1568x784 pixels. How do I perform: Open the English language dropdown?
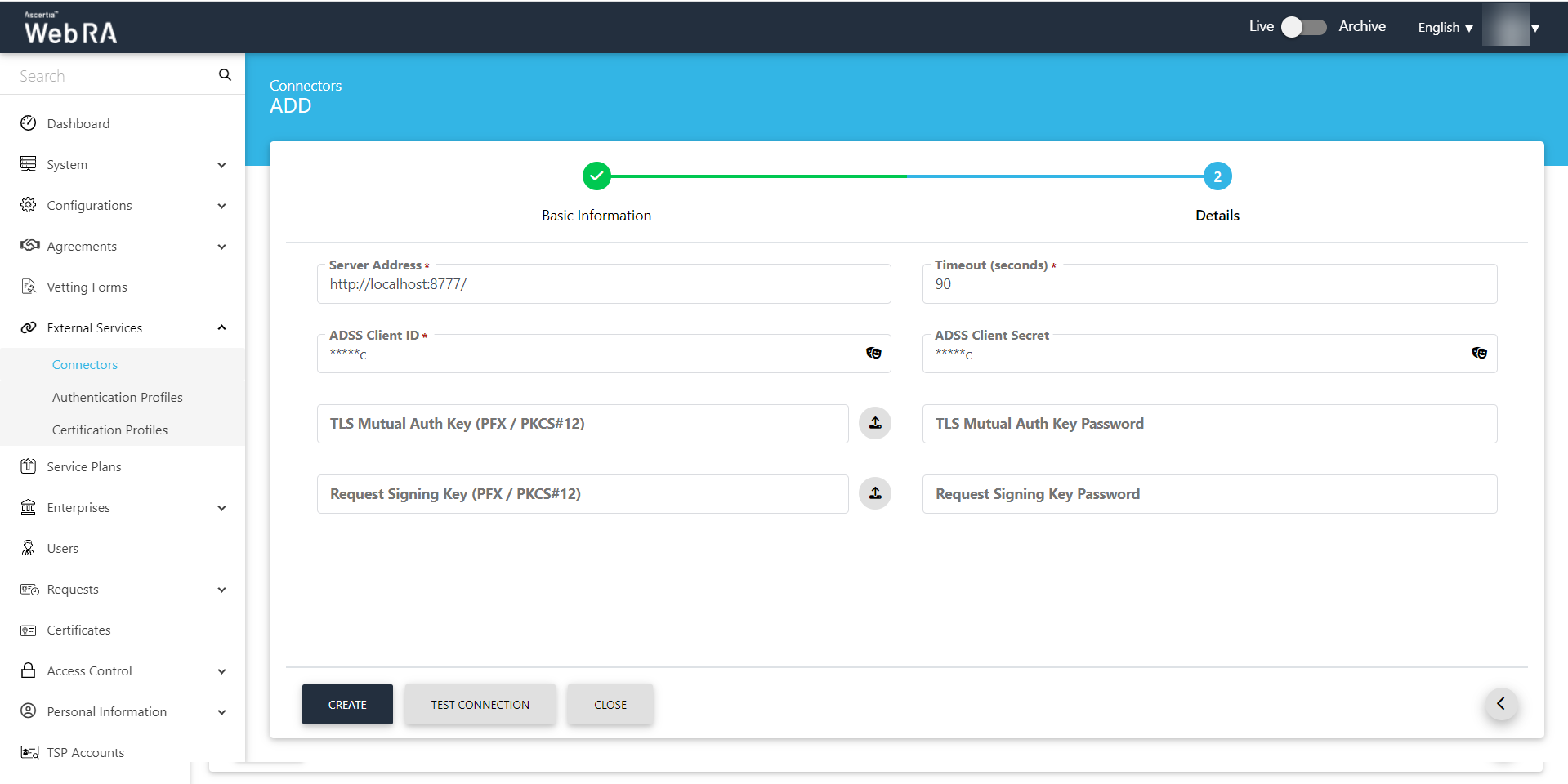(1445, 28)
